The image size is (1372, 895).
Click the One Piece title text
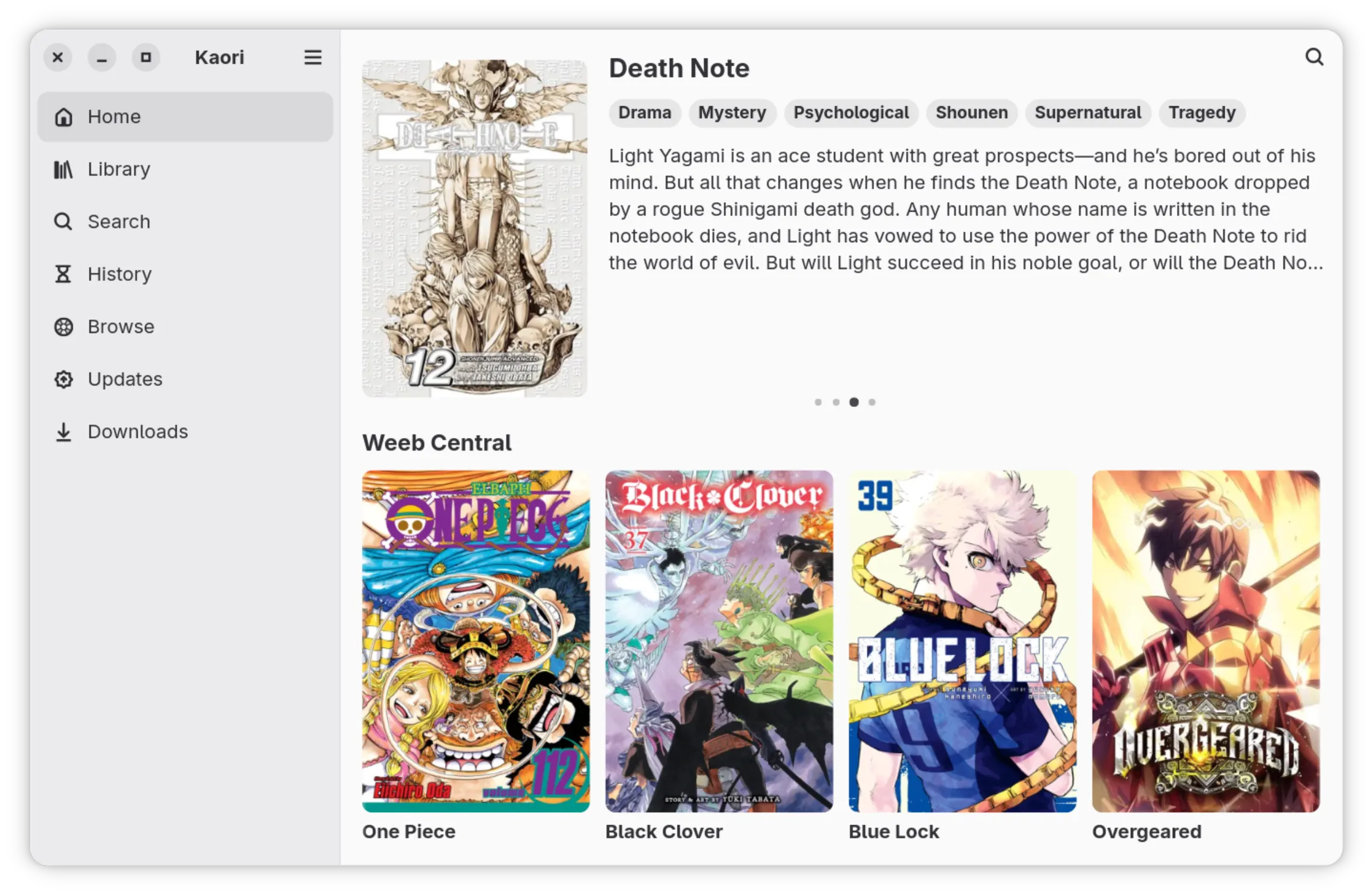click(x=409, y=832)
